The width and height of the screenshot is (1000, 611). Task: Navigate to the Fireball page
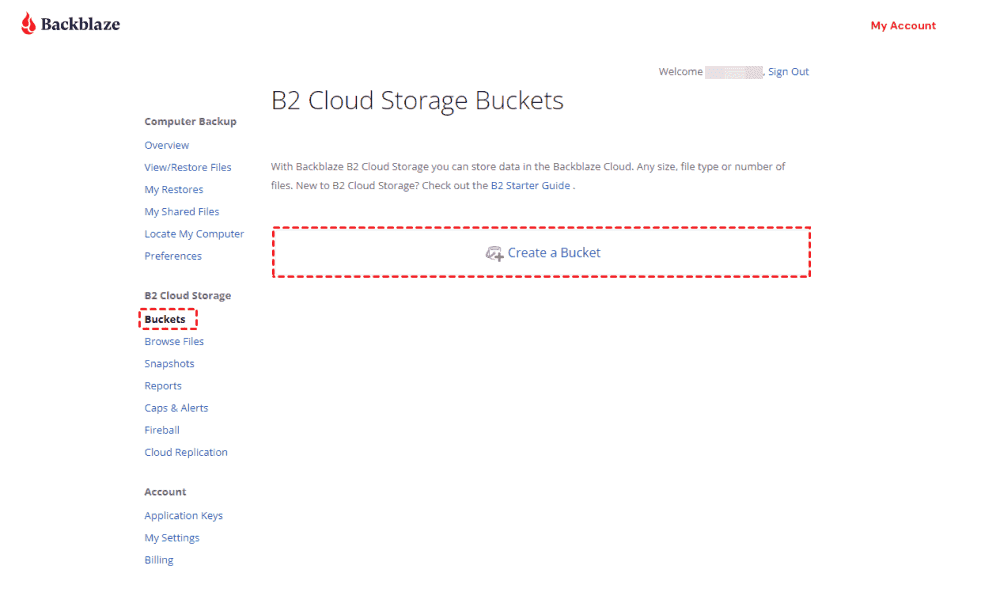[162, 430]
